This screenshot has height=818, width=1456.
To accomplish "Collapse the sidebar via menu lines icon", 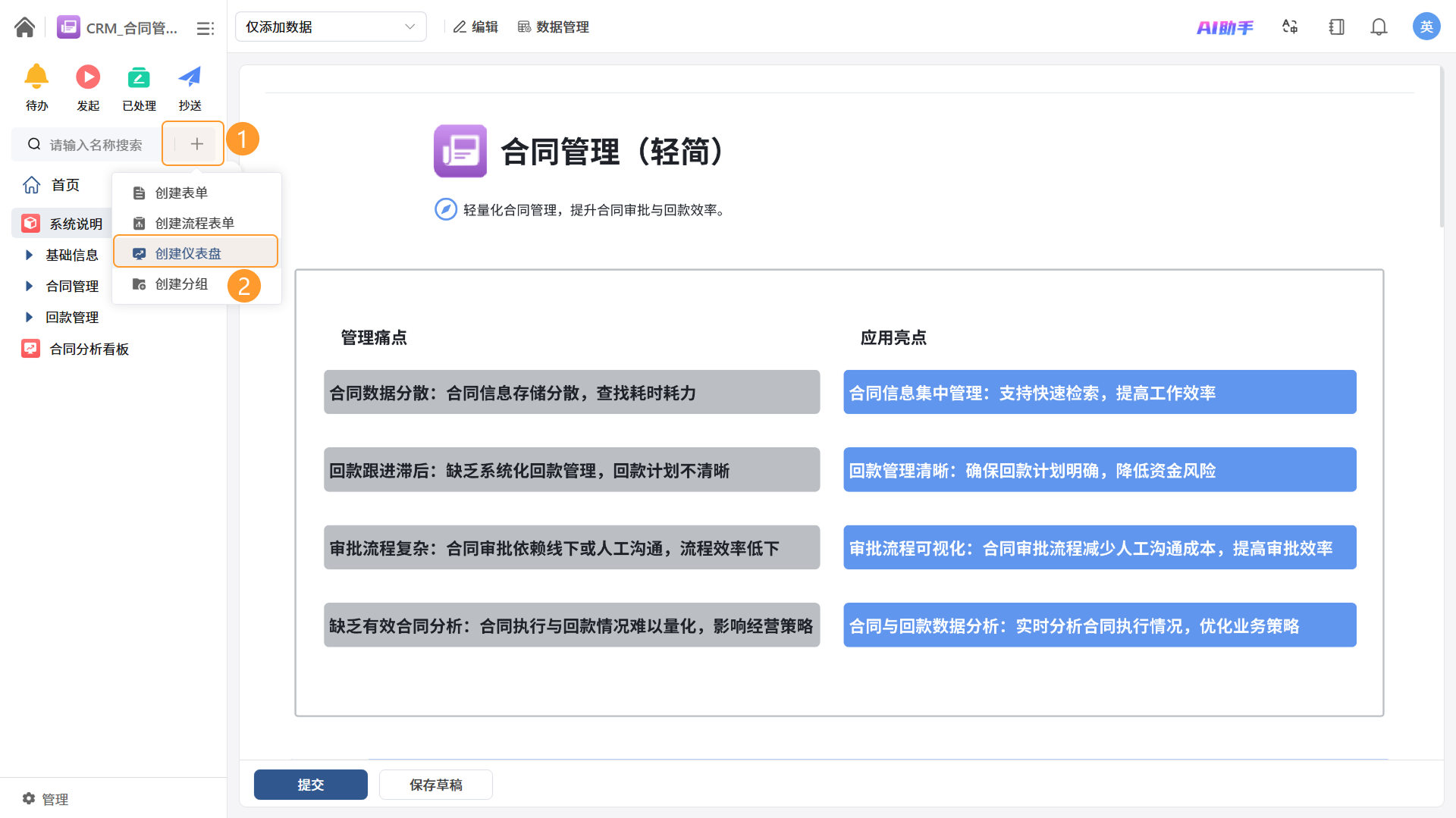I will pyautogui.click(x=205, y=28).
